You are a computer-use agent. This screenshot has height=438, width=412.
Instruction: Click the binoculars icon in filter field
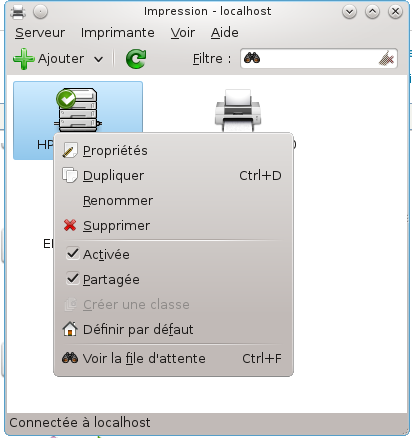pos(252,58)
